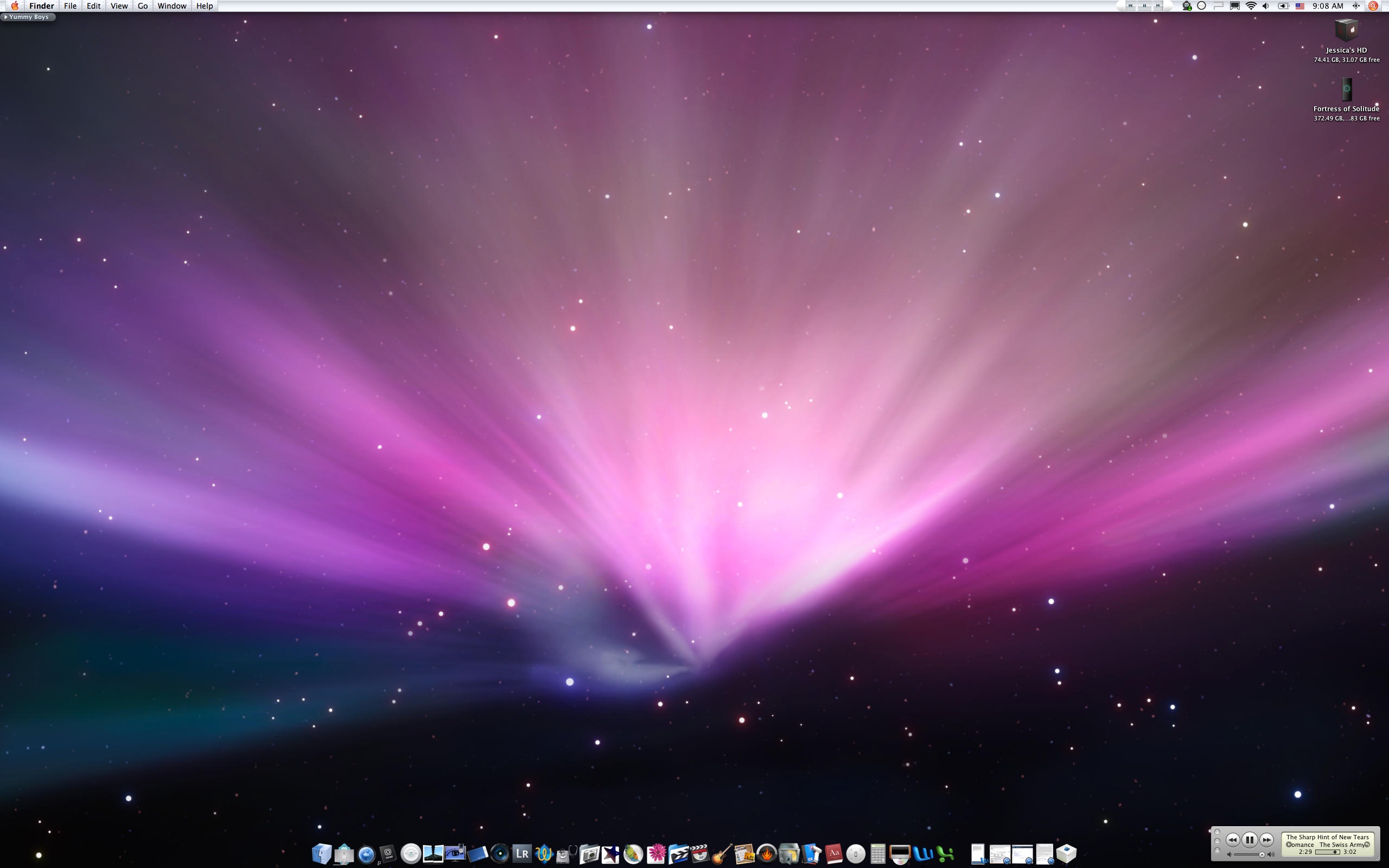This screenshot has width=1389, height=868.
Task: Launch GarageBand guitar icon in dock
Action: click(722, 854)
